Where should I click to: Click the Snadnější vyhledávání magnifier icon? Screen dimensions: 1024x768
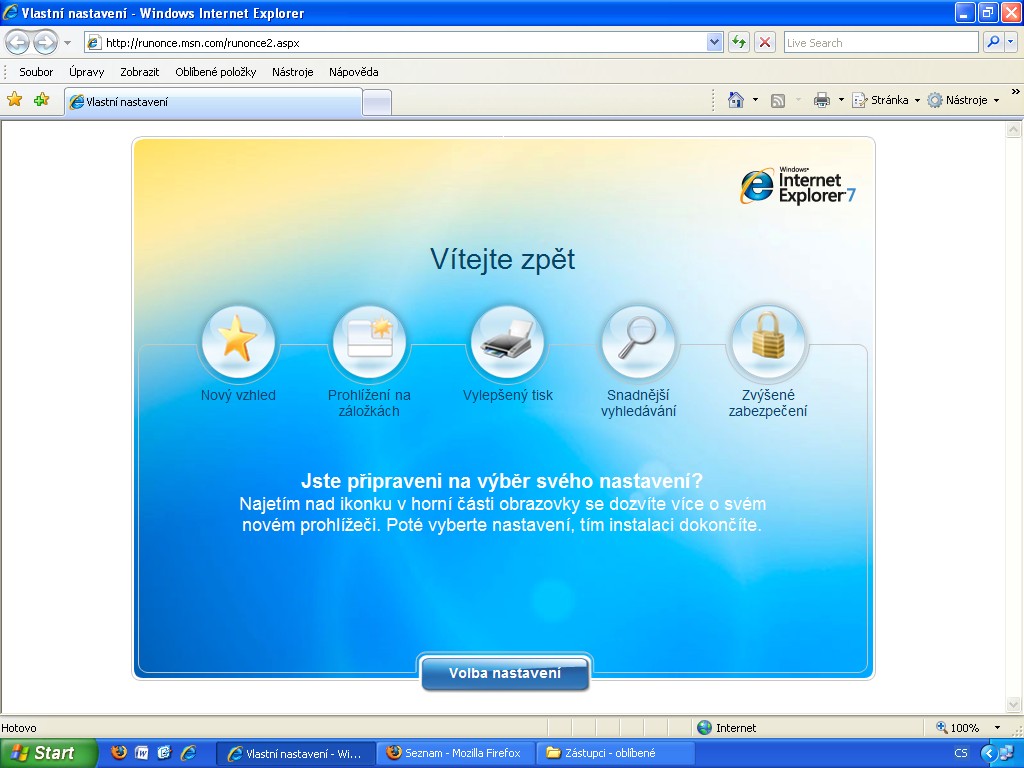click(638, 341)
